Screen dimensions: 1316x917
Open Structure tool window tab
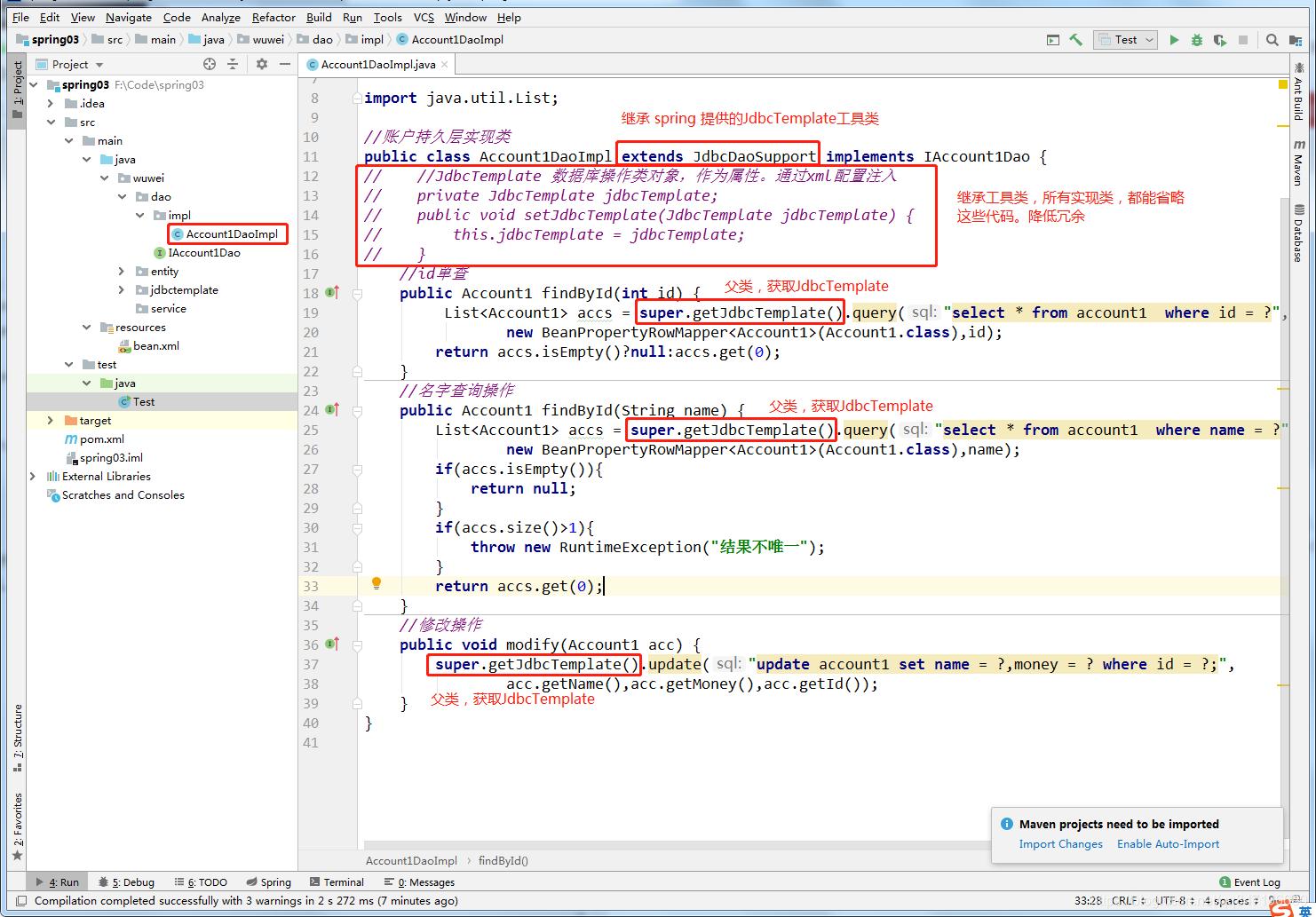[x=17, y=738]
